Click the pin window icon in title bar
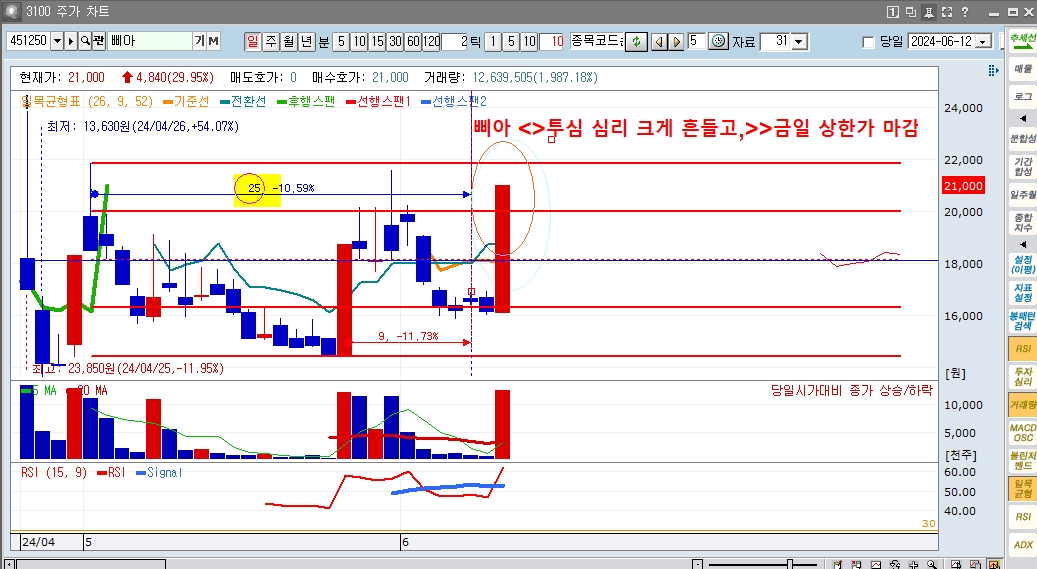This screenshot has width=1037, height=569. click(x=929, y=12)
